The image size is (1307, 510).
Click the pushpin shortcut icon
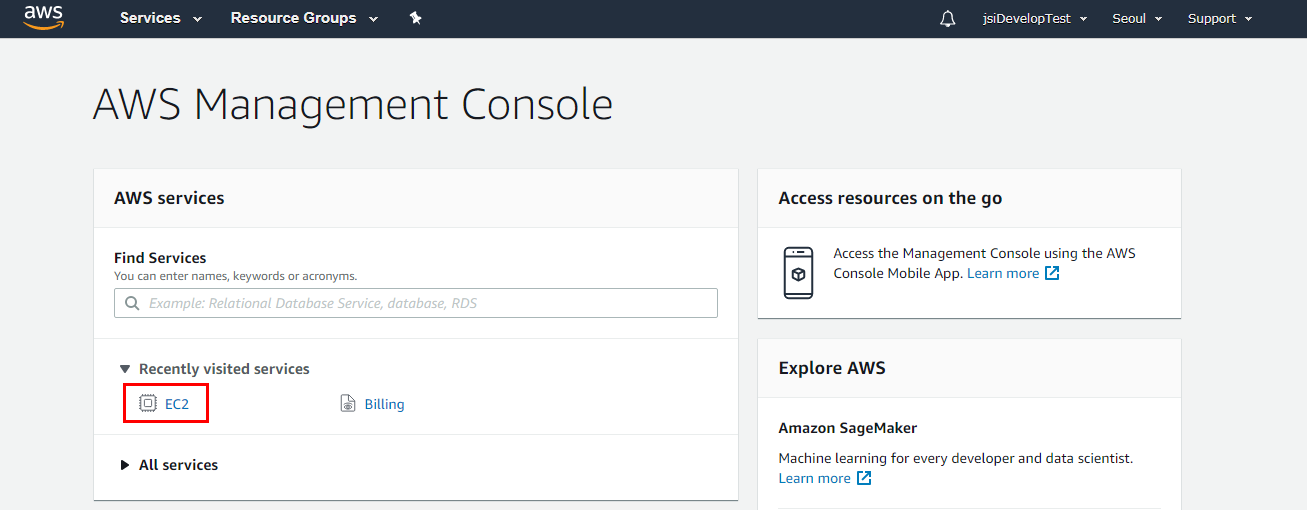point(416,18)
